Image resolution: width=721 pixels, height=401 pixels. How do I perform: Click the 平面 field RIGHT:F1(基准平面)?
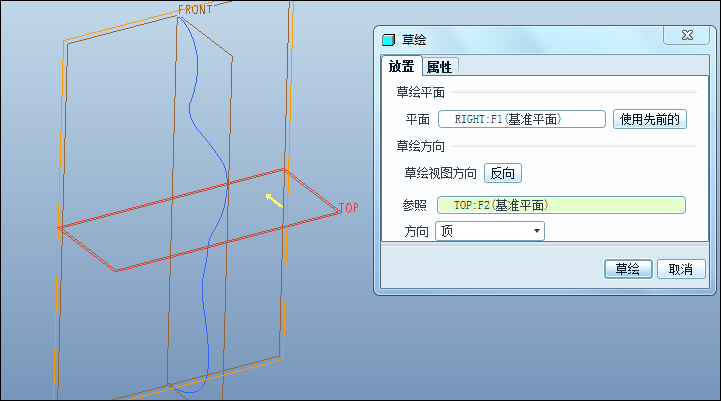click(521, 119)
